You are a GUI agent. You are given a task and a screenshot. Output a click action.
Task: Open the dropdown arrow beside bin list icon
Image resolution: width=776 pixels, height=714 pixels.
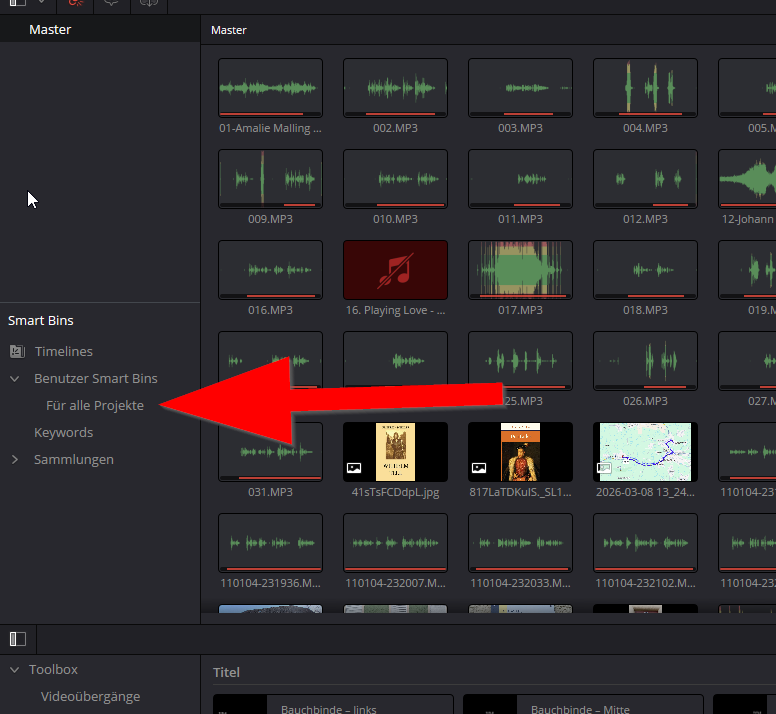(x=41, y=4)
